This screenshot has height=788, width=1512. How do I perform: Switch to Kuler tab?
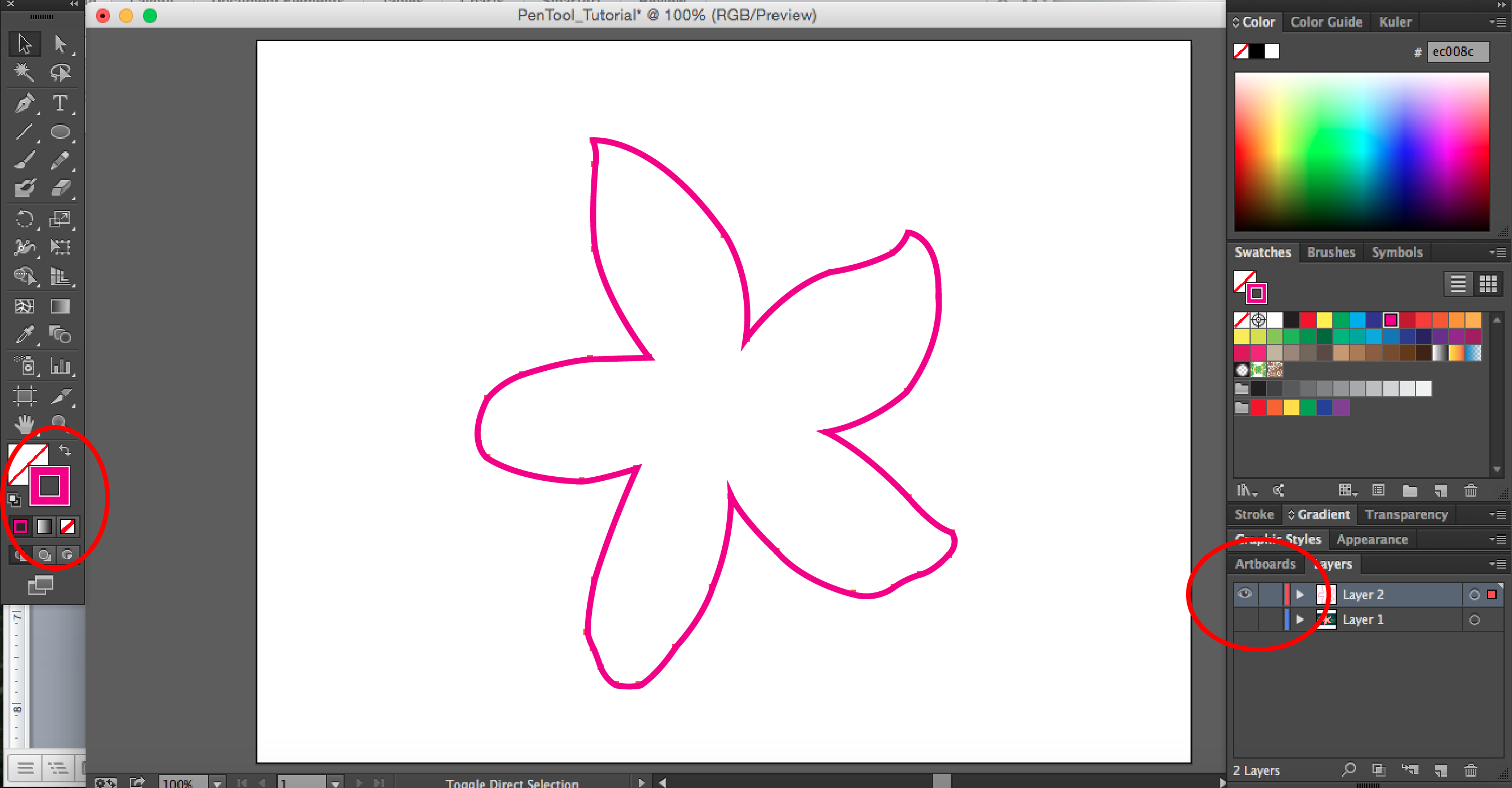(1395, 22)
